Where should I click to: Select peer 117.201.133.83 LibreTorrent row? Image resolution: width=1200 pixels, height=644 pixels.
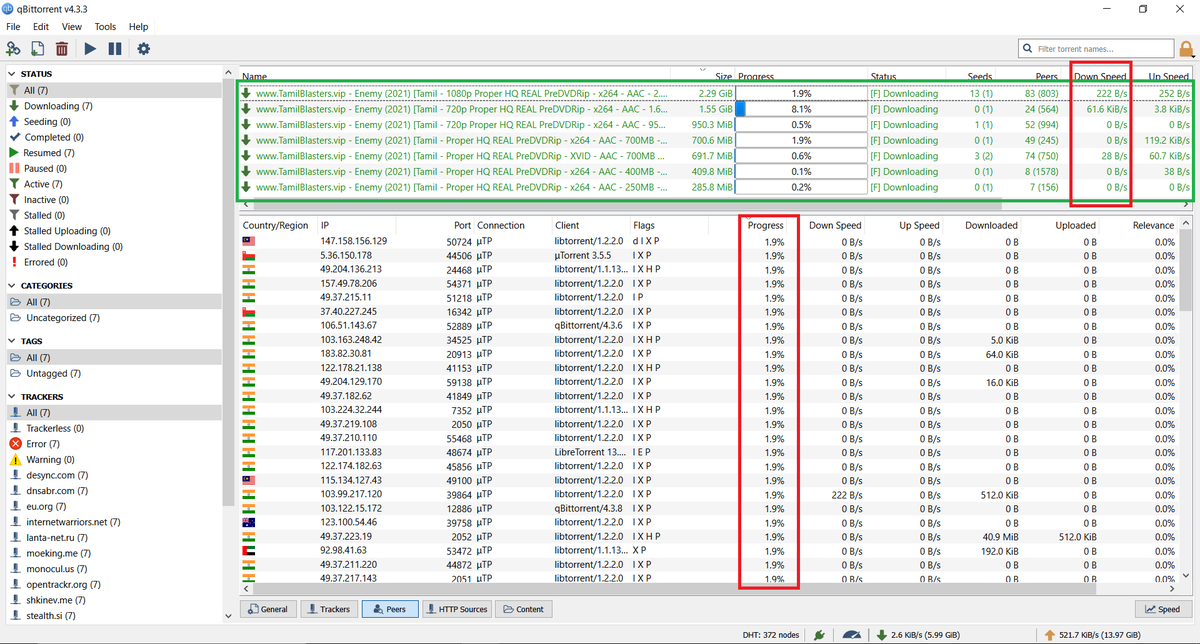(709, 452)
